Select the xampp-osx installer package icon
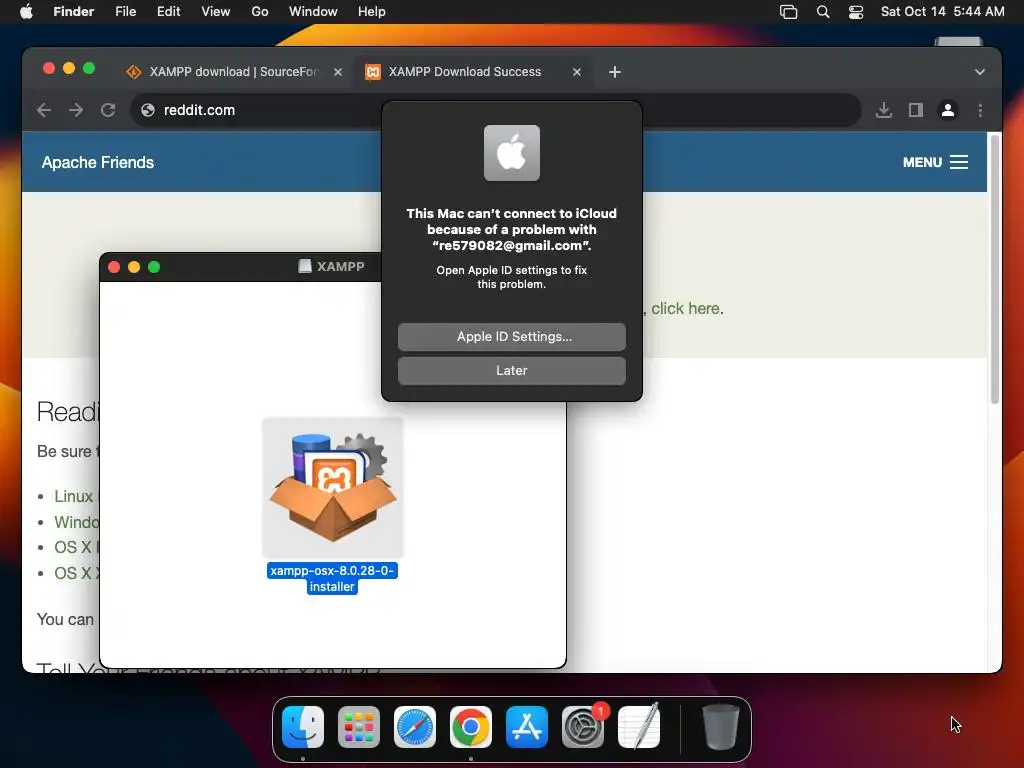 [x=332, y=487]
